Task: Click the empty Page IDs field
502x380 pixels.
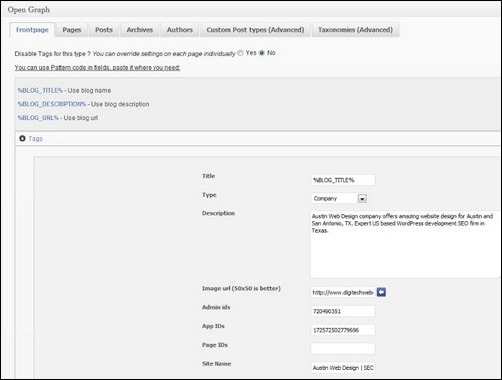Action: pyautogui.click(x=343, y=349)
